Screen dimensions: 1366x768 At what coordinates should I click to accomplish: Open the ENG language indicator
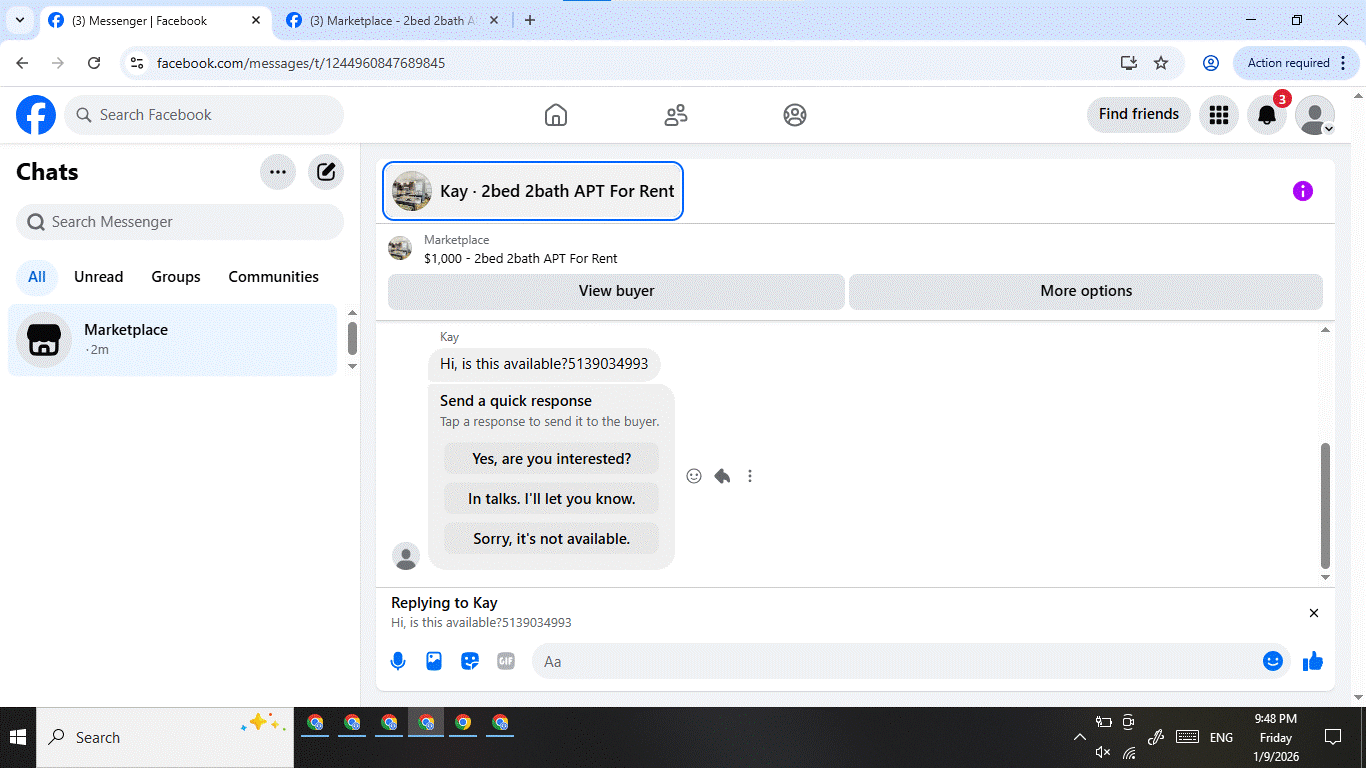point(1221,737)
